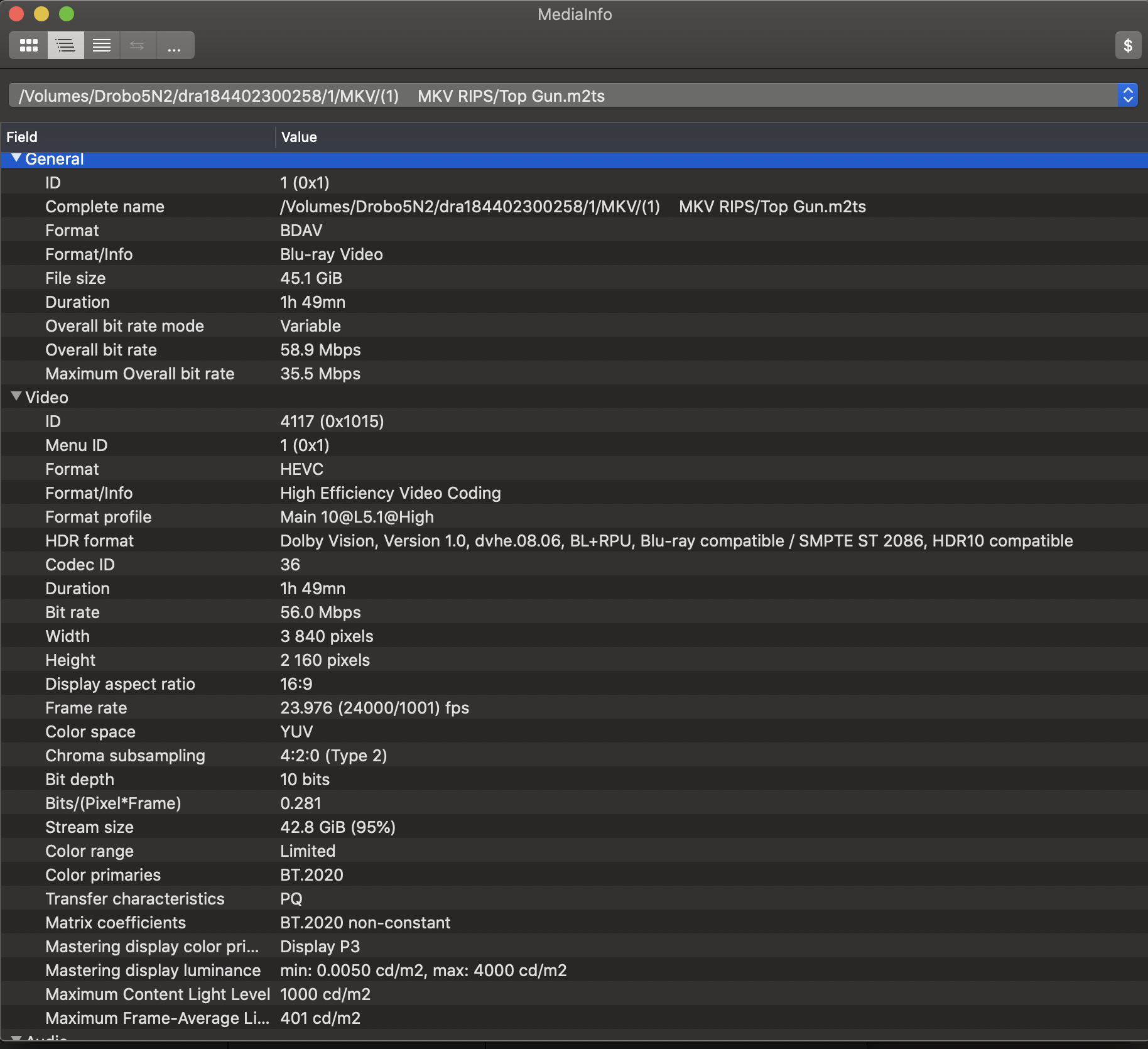The image size is (1148, 1049).
Task: Select the Color space field
Action: coord(90,732)
